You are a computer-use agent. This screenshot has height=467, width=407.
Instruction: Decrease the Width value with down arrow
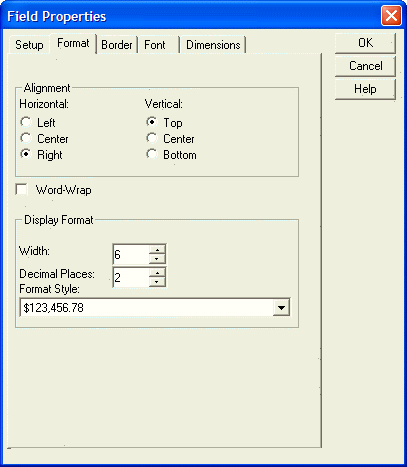coord(157,259)
